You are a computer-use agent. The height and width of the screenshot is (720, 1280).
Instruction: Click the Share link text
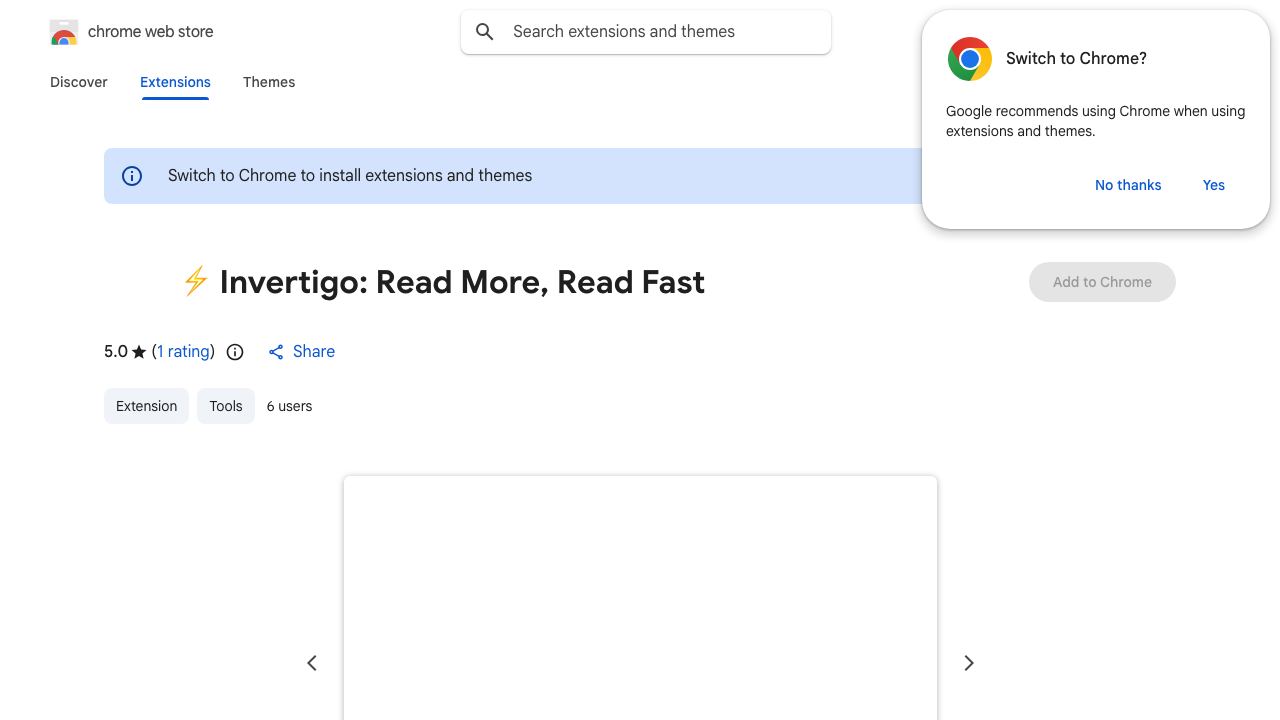(314, 352)
